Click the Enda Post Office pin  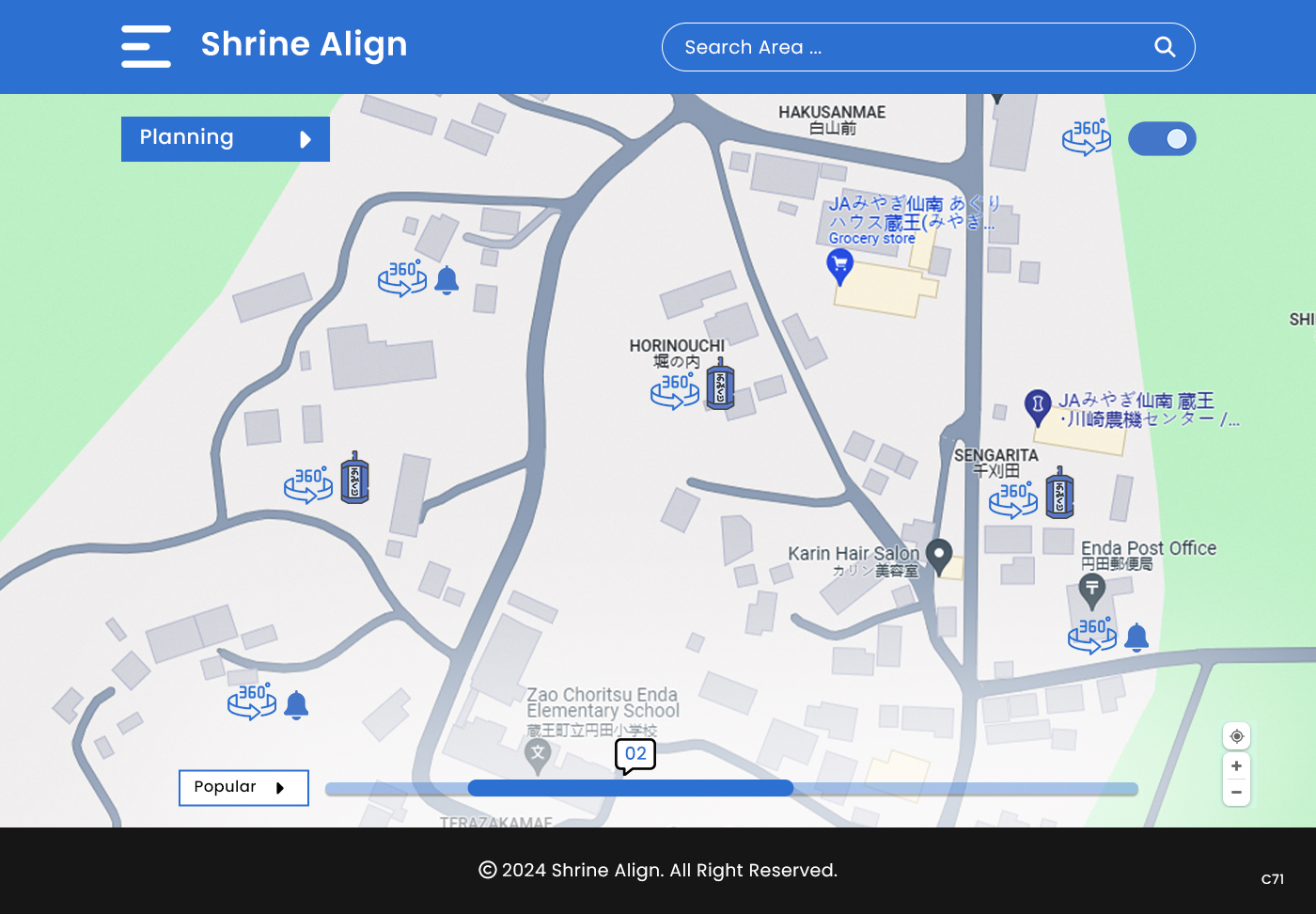coord(1091,593)
